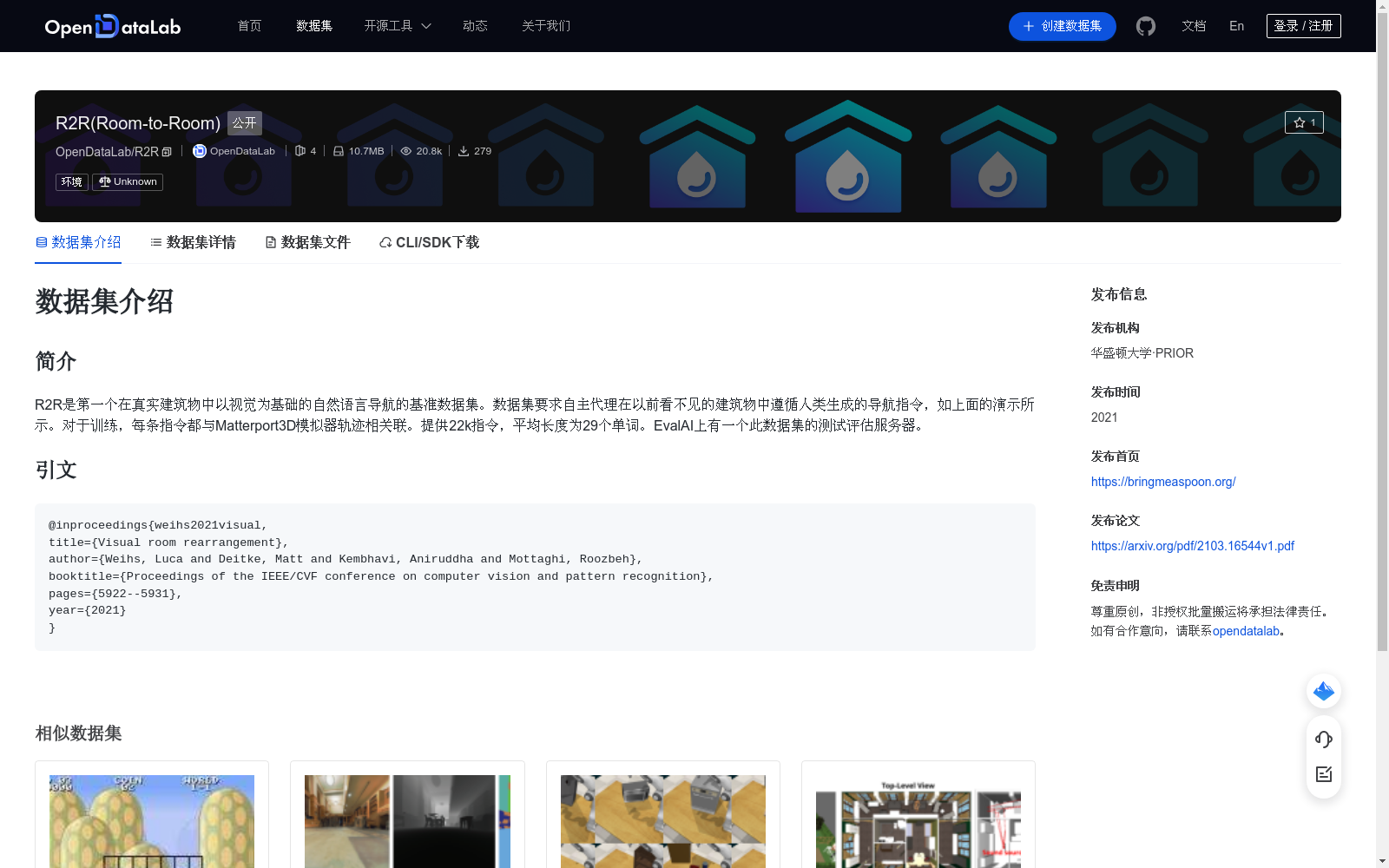Click the scrollbar up arrow

click(1382, 6)
